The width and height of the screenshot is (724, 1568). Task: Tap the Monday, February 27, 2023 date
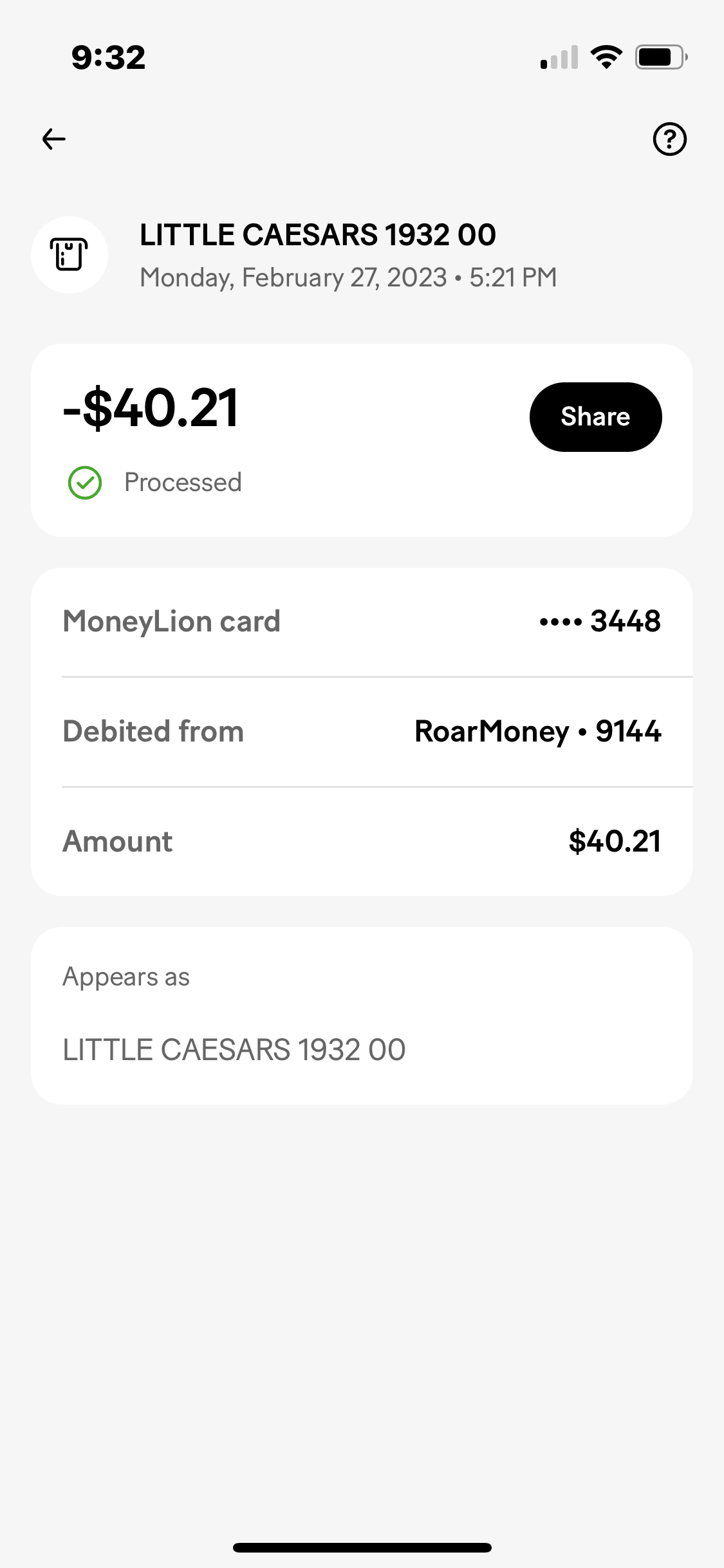point(293,277)
